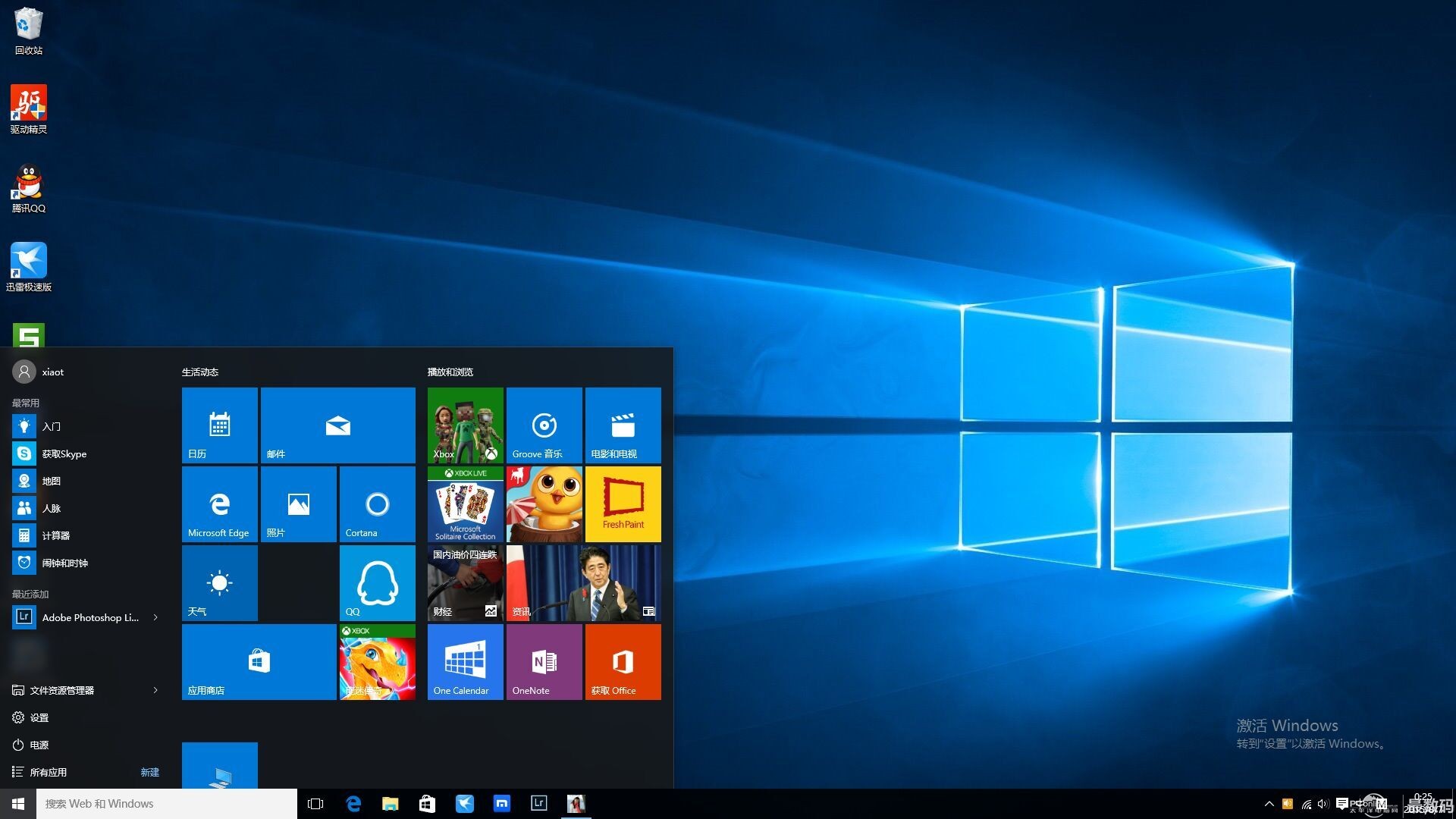This screenshot has height=819, width=1456.
Task: Select the 驱动精灵 desktop icon
Action: 29,110
